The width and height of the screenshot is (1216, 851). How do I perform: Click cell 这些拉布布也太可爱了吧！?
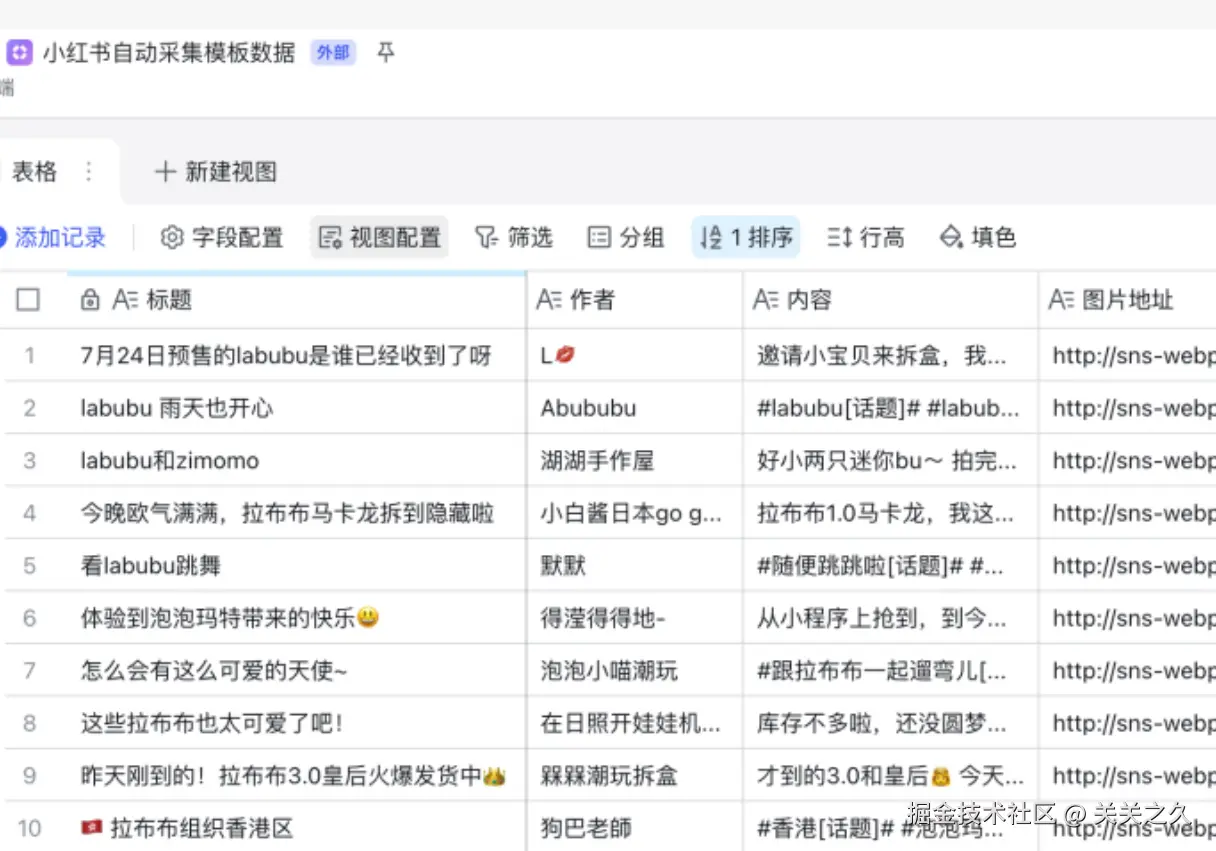[296, 723]
